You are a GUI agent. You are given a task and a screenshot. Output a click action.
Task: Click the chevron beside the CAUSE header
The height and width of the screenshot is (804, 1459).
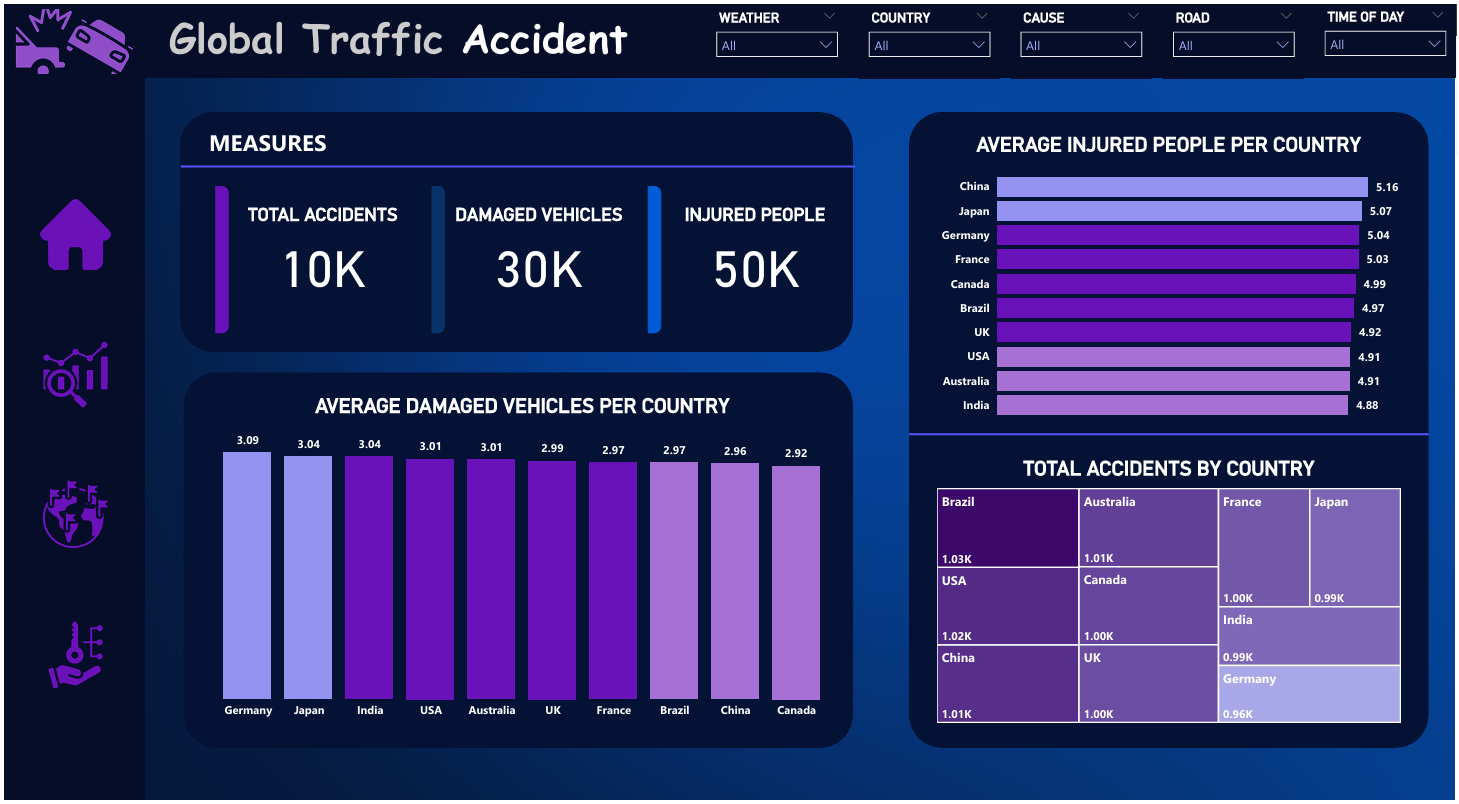point(1133,17)
